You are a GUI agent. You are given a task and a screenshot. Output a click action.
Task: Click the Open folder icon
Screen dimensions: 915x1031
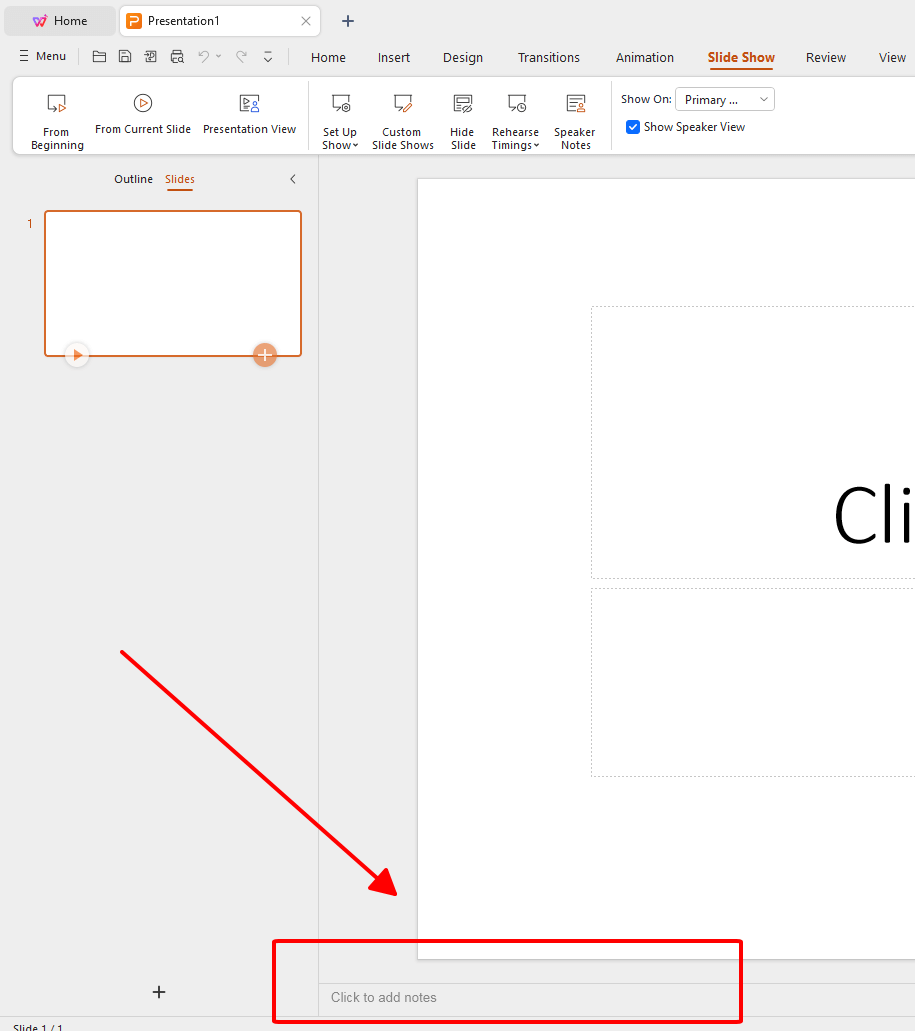(x=99, y=57)
